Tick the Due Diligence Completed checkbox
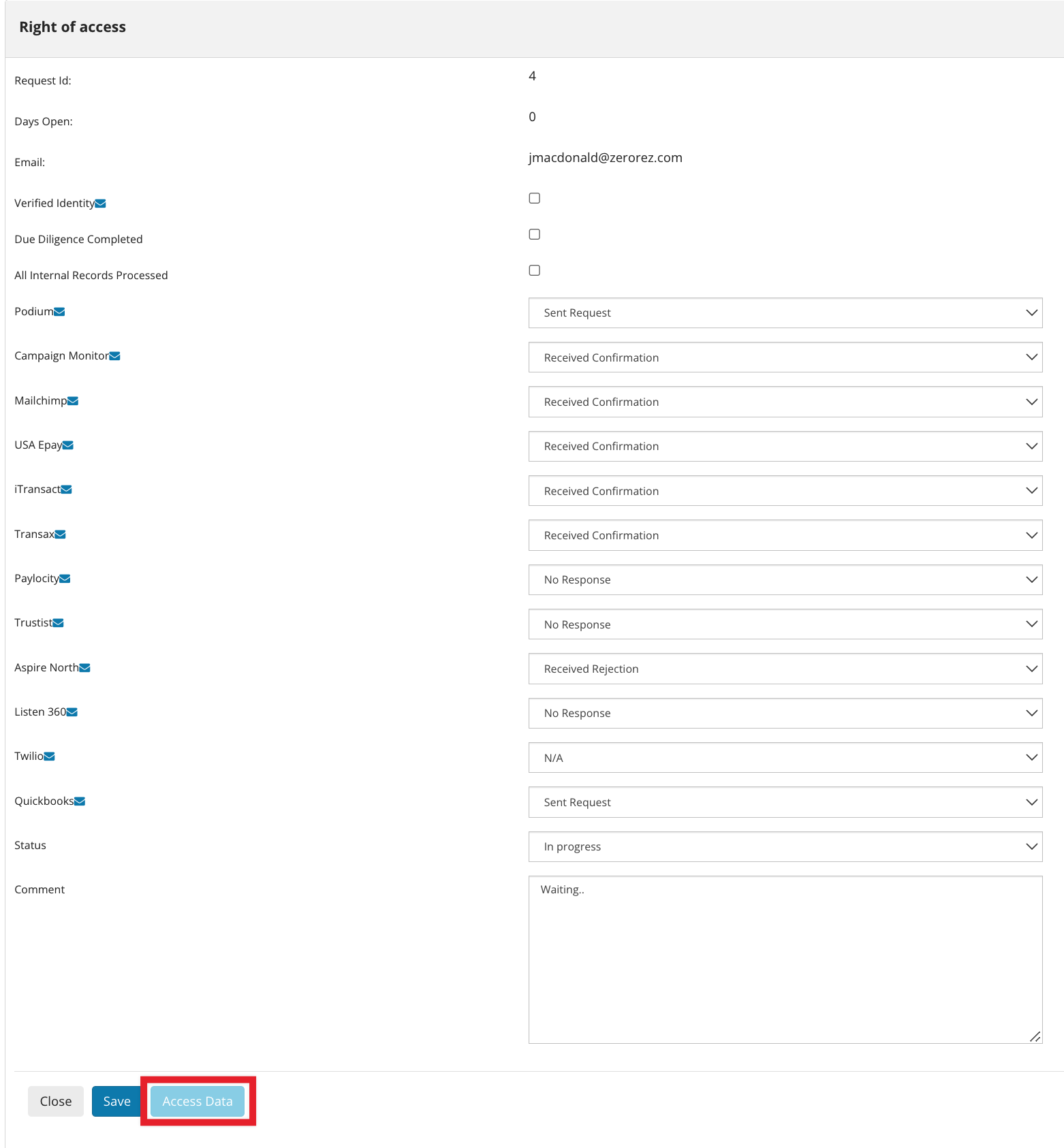1064x1148 pixels. coord(535,234)
